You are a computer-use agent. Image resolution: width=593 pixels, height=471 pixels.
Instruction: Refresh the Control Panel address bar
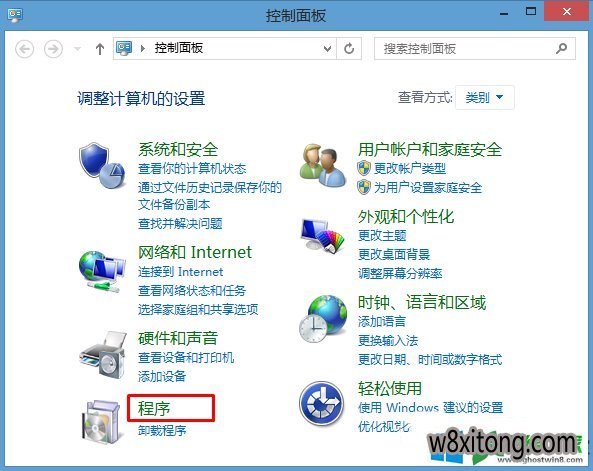349,48
